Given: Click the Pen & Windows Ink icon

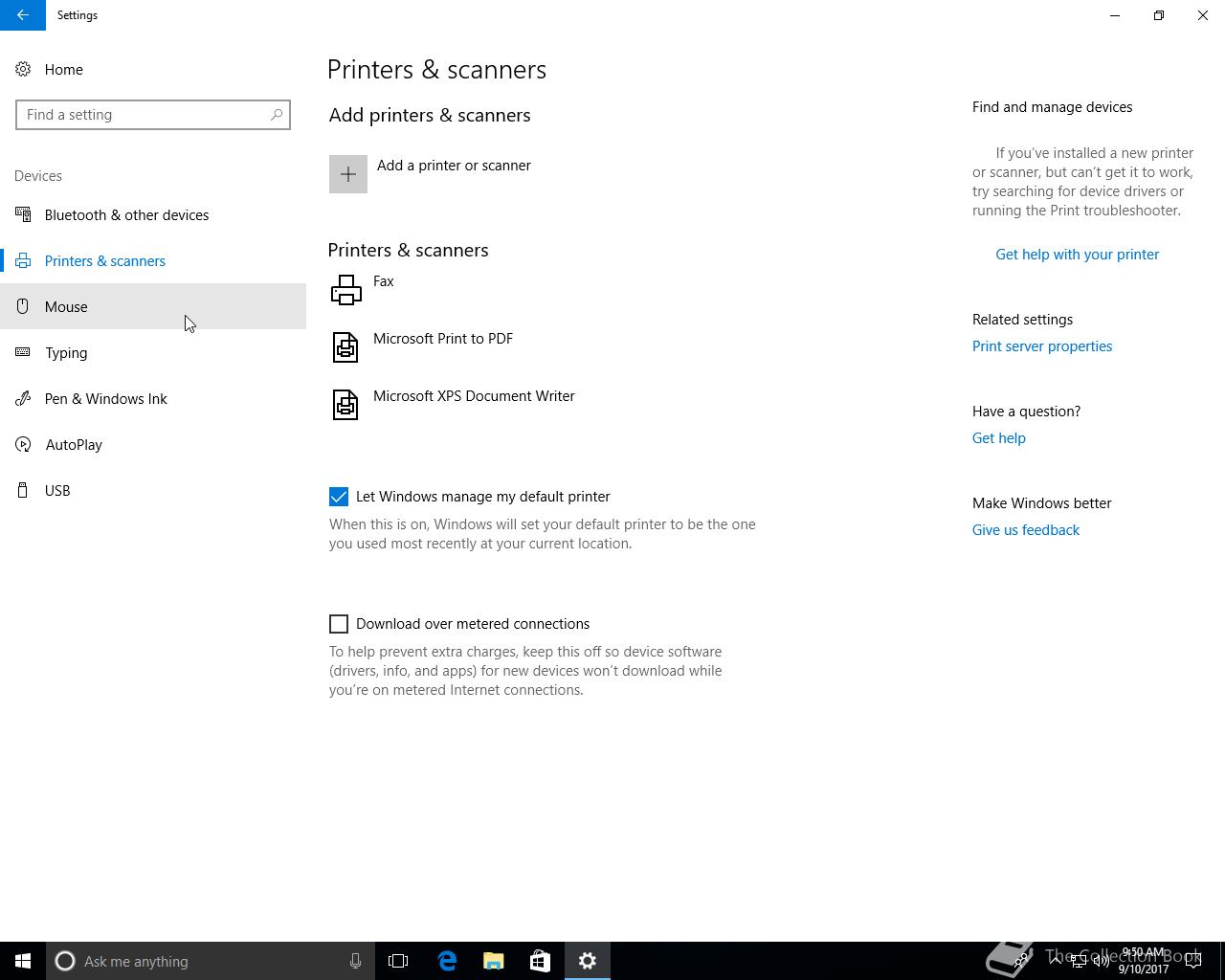Looking at the screenshot, I should (23, 399).
